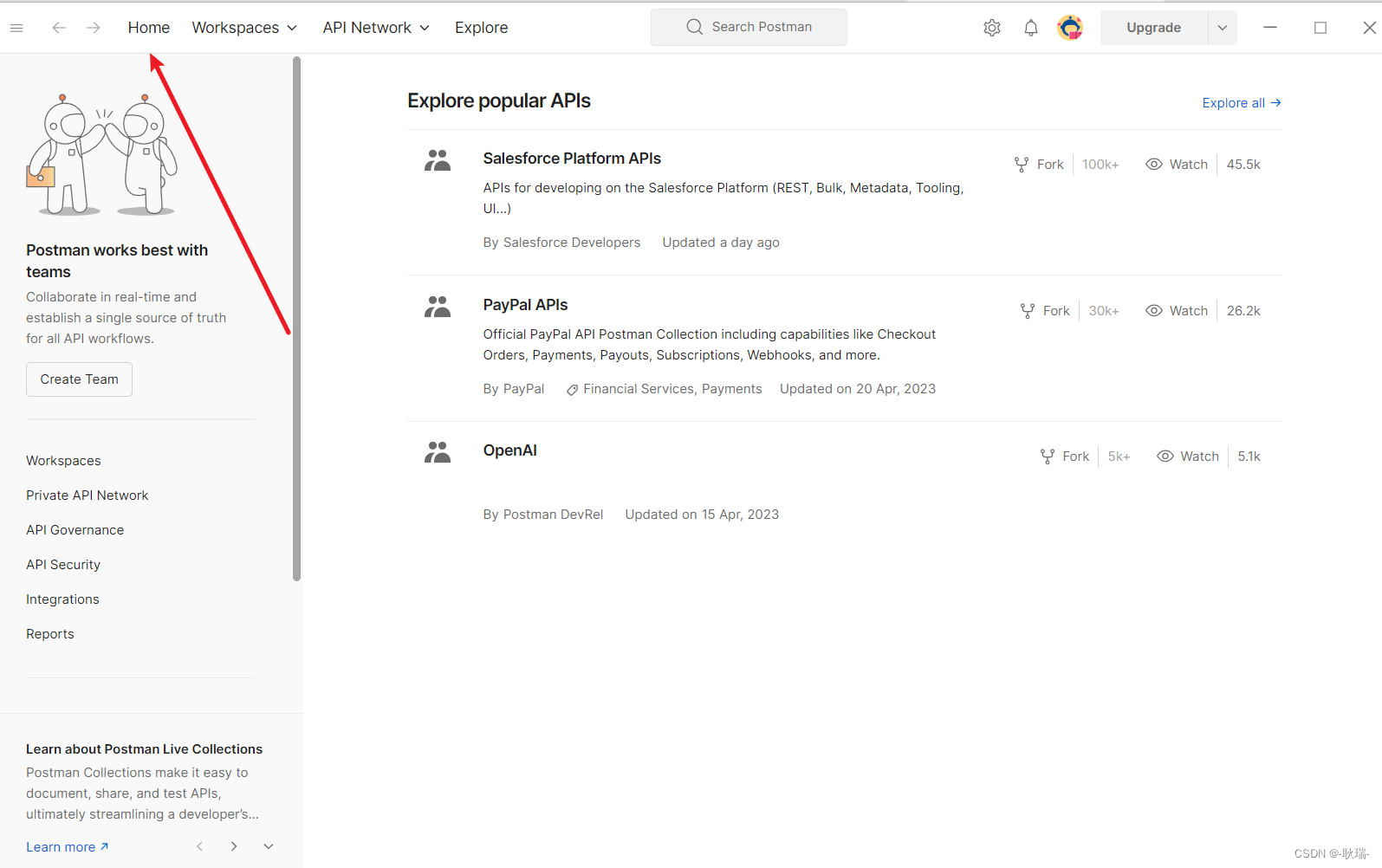Click the By Salesforce Developers author
Screen dimensions: 1382x868
(561, 243)
